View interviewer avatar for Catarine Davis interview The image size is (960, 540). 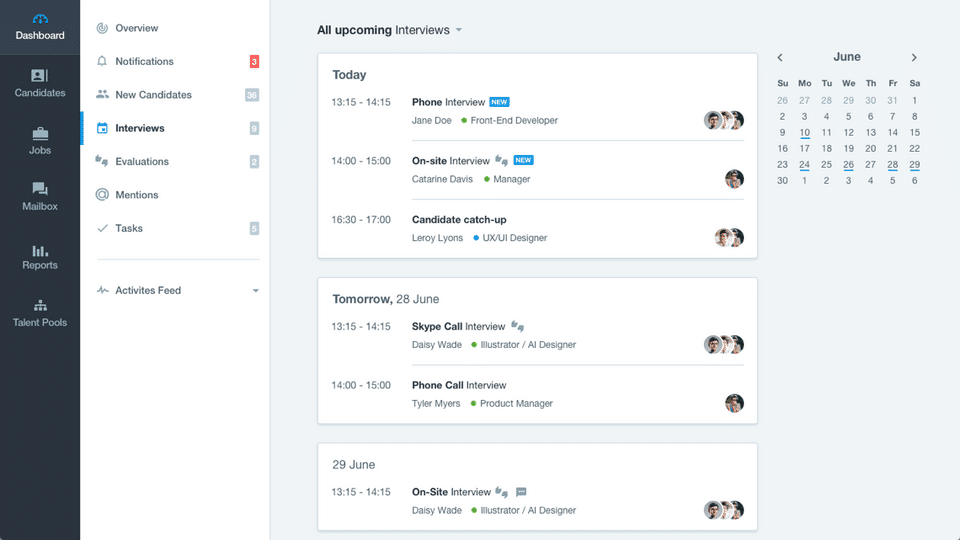click(x=734, y=179)
